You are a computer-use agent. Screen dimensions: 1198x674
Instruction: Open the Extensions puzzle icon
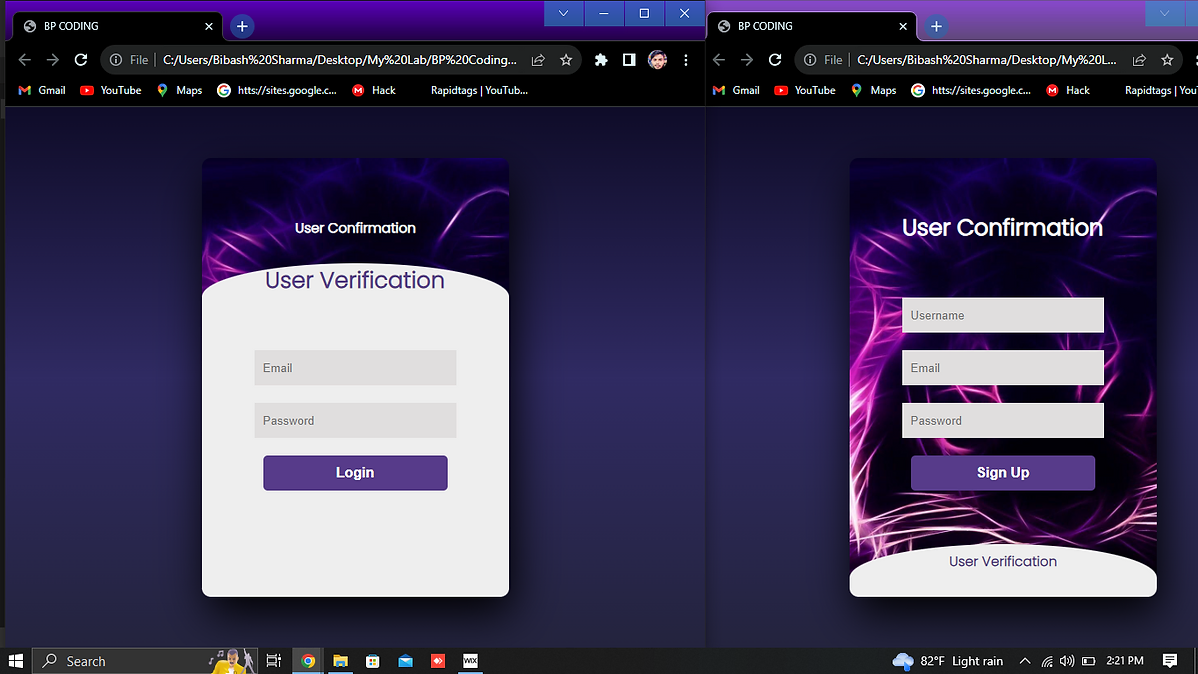point(601,60)
